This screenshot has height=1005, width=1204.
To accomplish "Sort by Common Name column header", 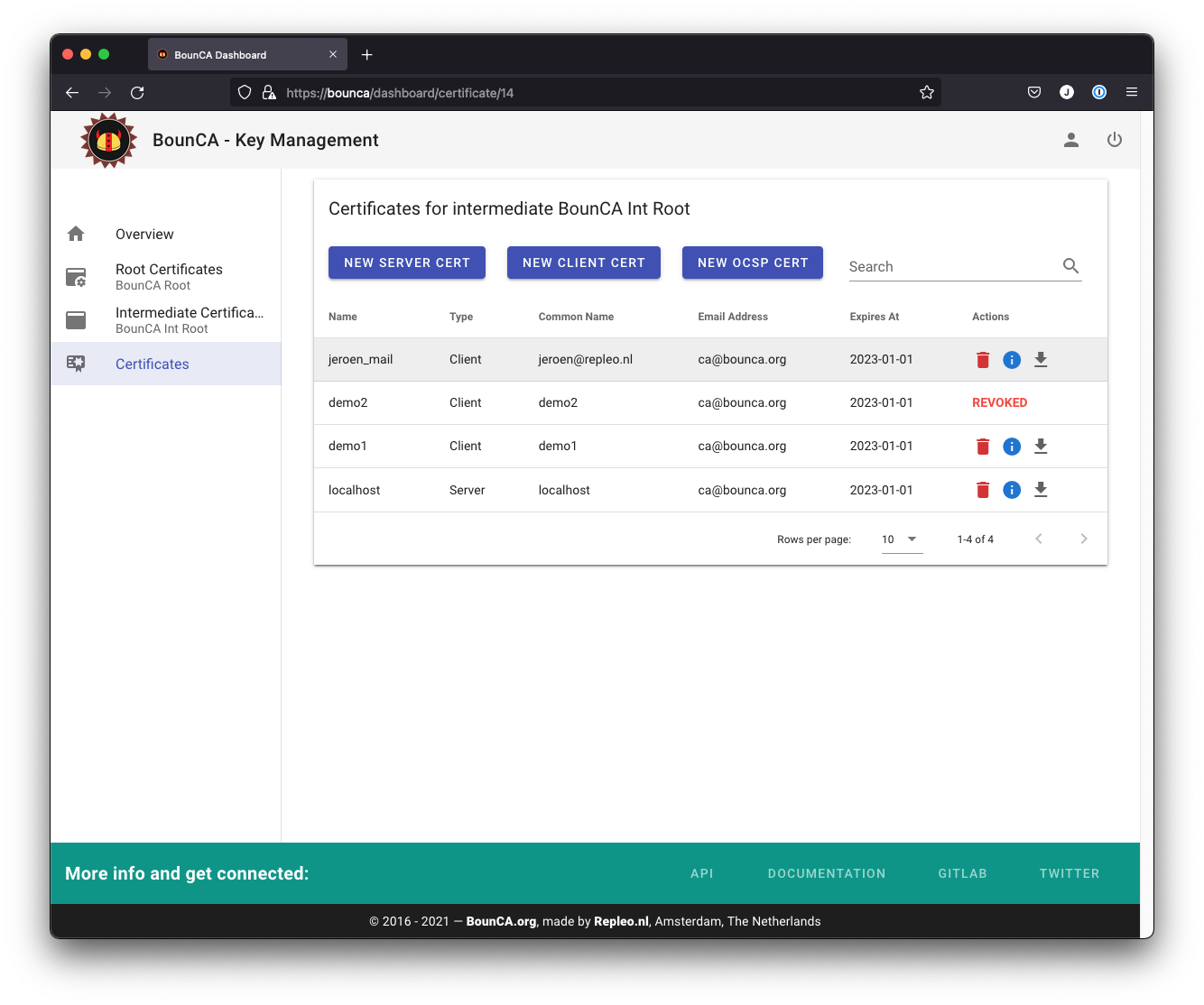I will (x=576, y=317).
